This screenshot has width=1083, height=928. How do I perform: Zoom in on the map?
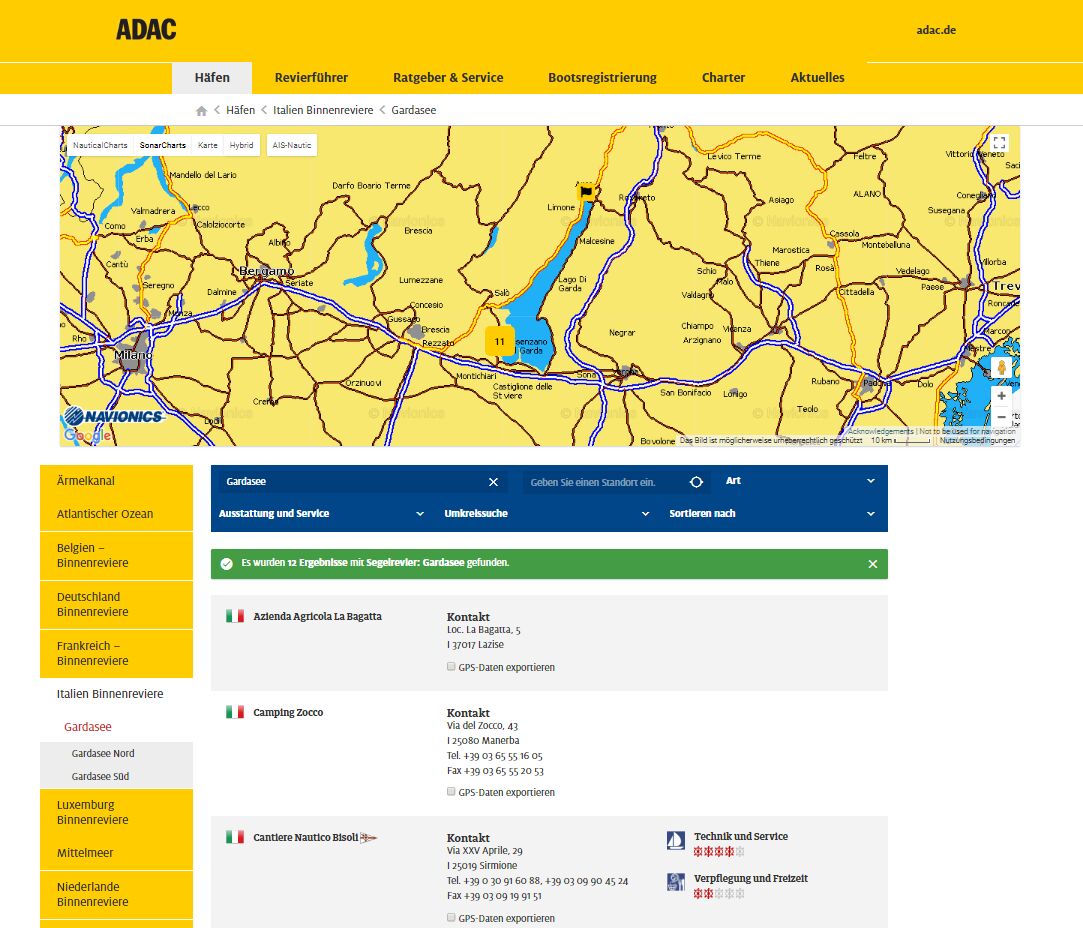coord(1001,396)
